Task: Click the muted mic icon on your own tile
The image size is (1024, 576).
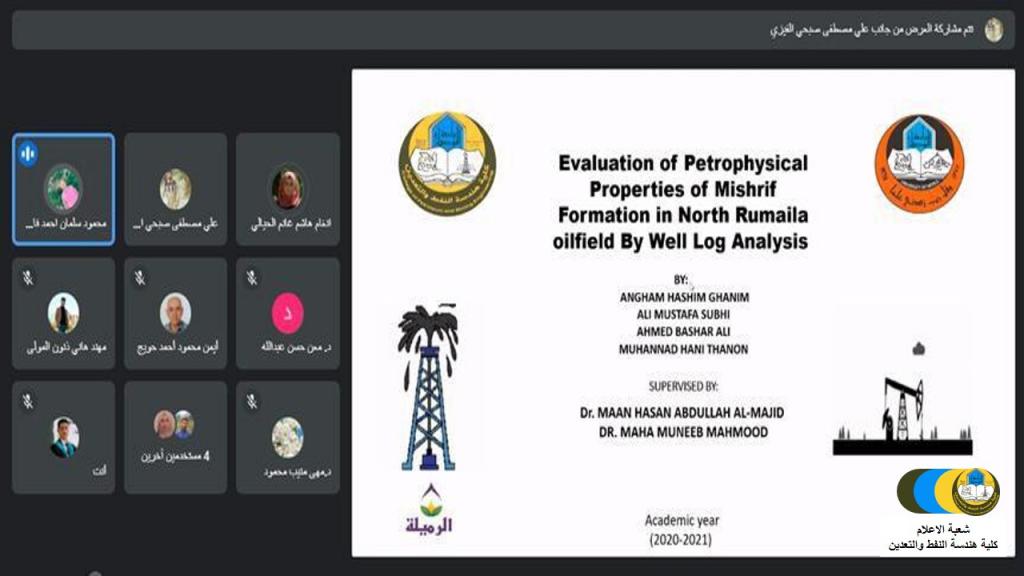Action: [x=28, y=401]
